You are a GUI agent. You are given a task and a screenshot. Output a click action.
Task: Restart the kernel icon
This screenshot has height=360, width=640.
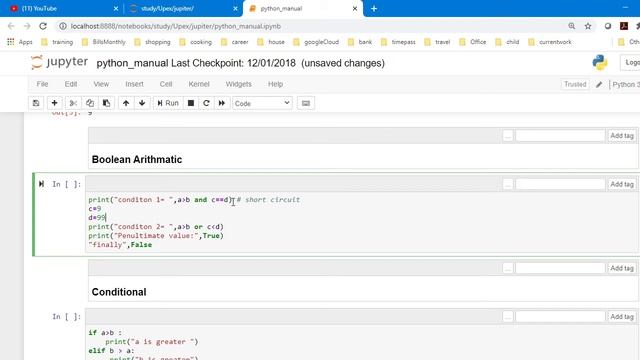coord(206,103)
